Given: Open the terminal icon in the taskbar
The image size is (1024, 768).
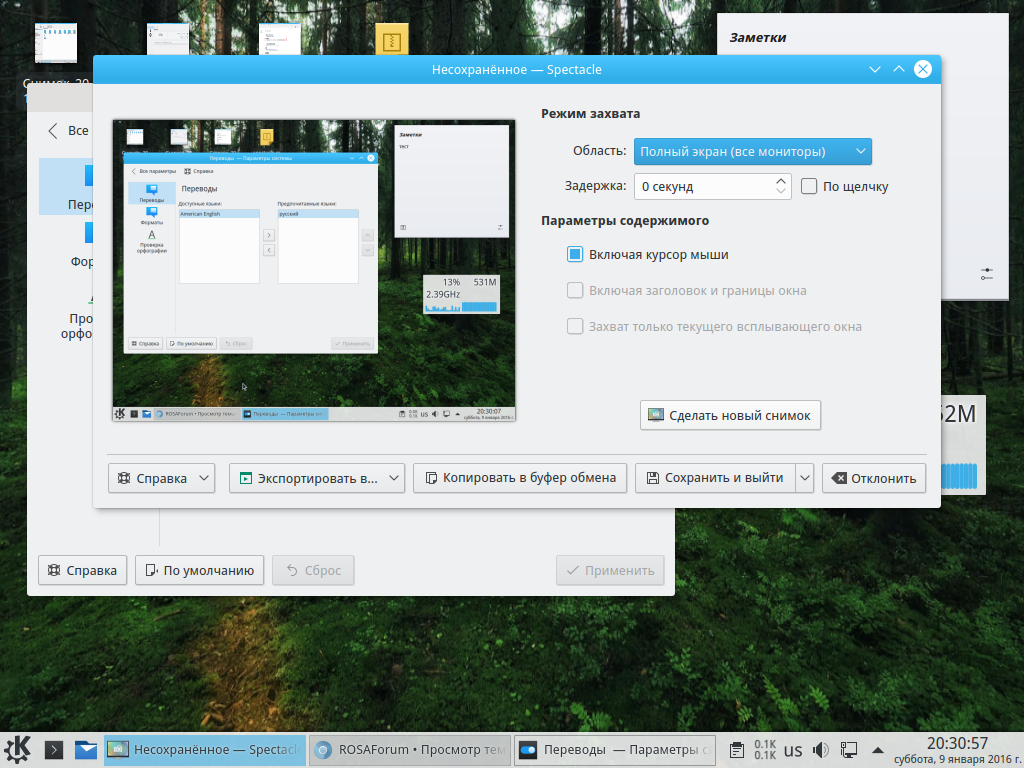Looking at the screenshot, I should coord(54,750).
